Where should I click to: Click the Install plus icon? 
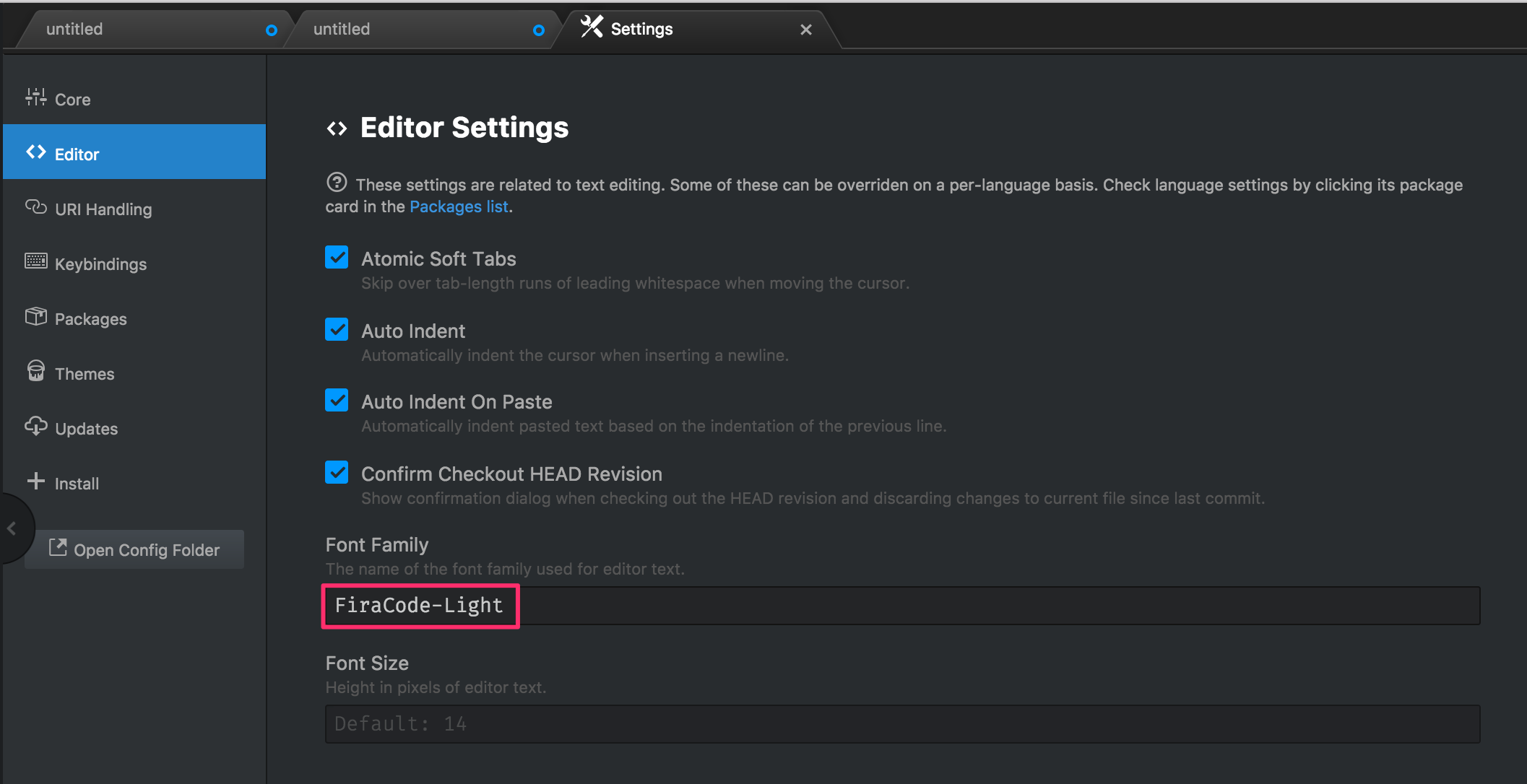pyautogui.click(x=35, y=481)
